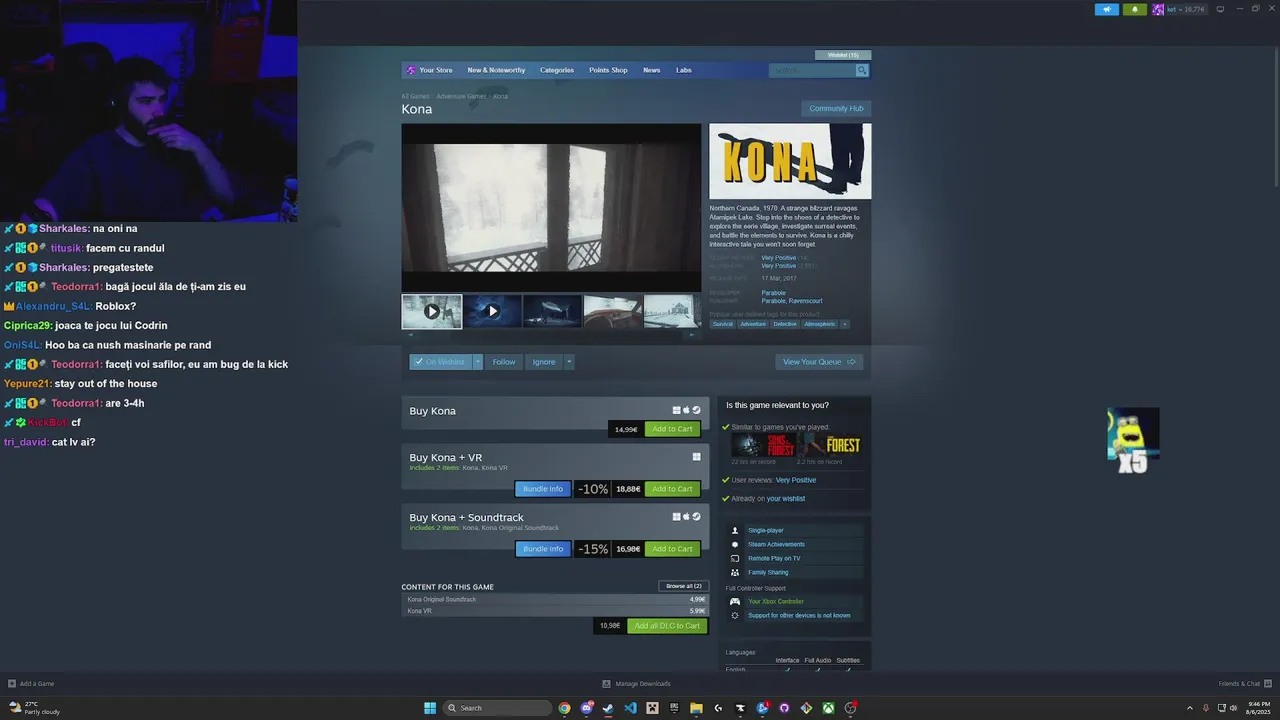Open Very Positive user reviews link
The height and width of the screenshot is (720, 1280).
pos(796,480)
